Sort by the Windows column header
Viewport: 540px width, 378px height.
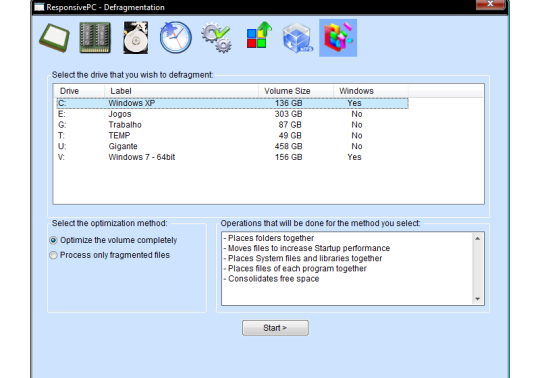pyautogui.click(x=371, y=91)
